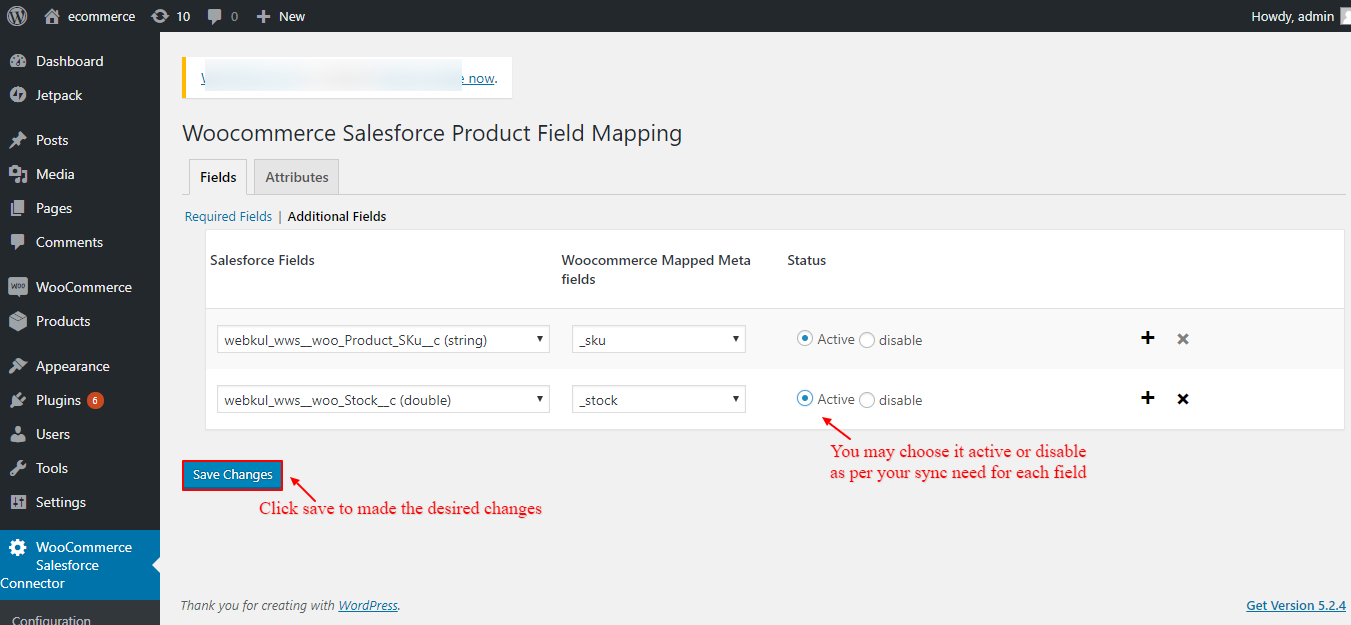Click the remove X icon in the SKU row
Image resolution: width=1351 pixels, height=625 pixels.
[x=1183, y=339]
